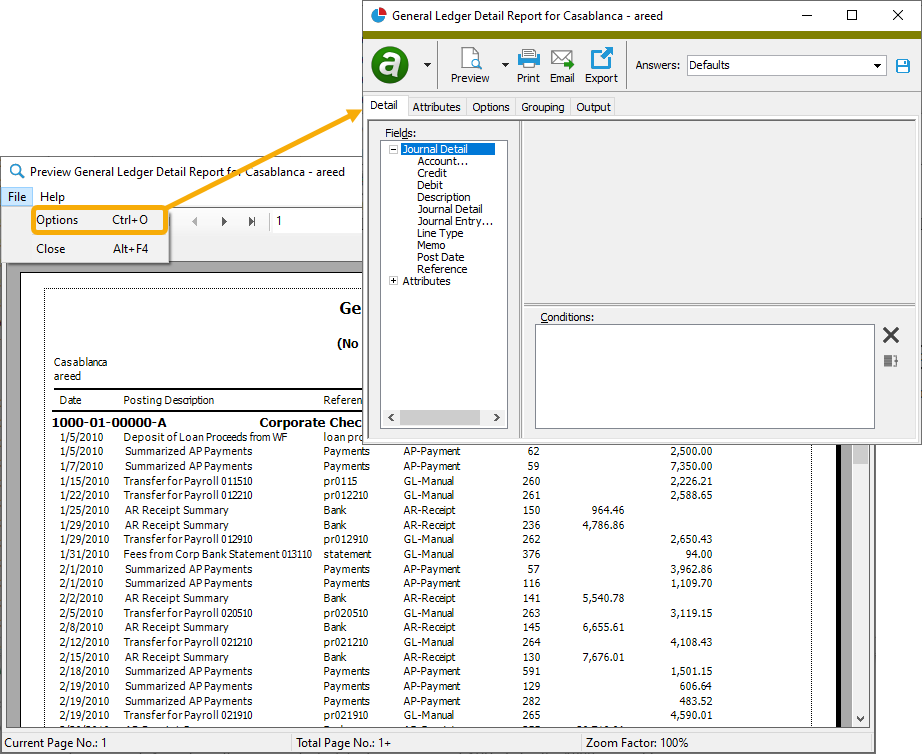Click the page number field showing 1

318,221
